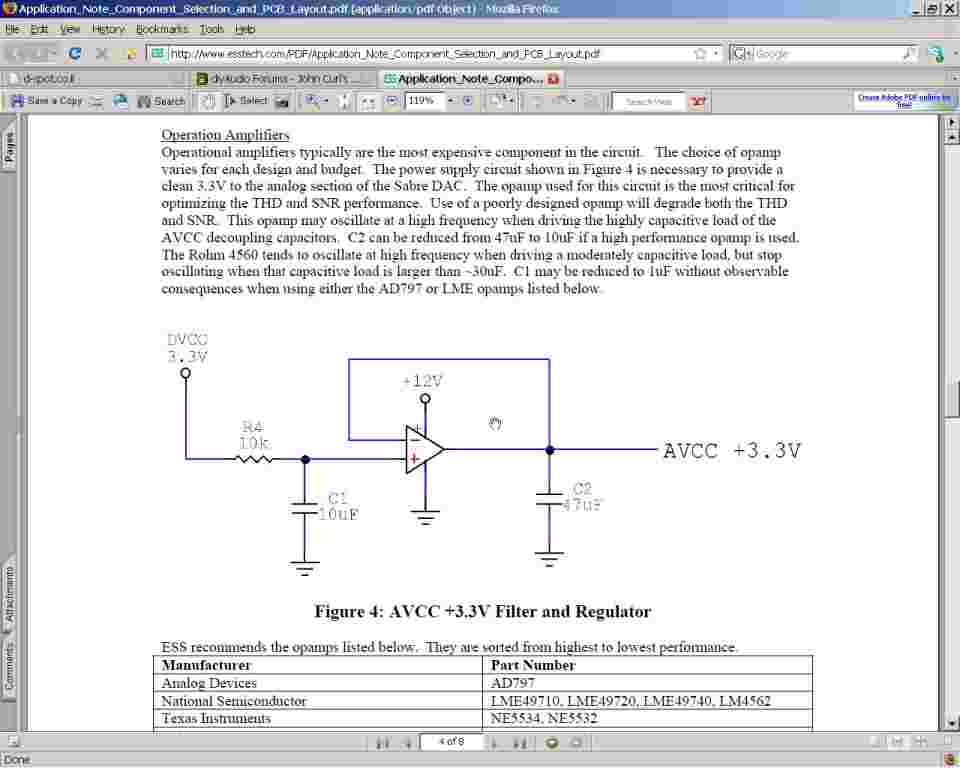
Task: Expand the list all tabs dropdown
Action: click(x=953, y=78)
